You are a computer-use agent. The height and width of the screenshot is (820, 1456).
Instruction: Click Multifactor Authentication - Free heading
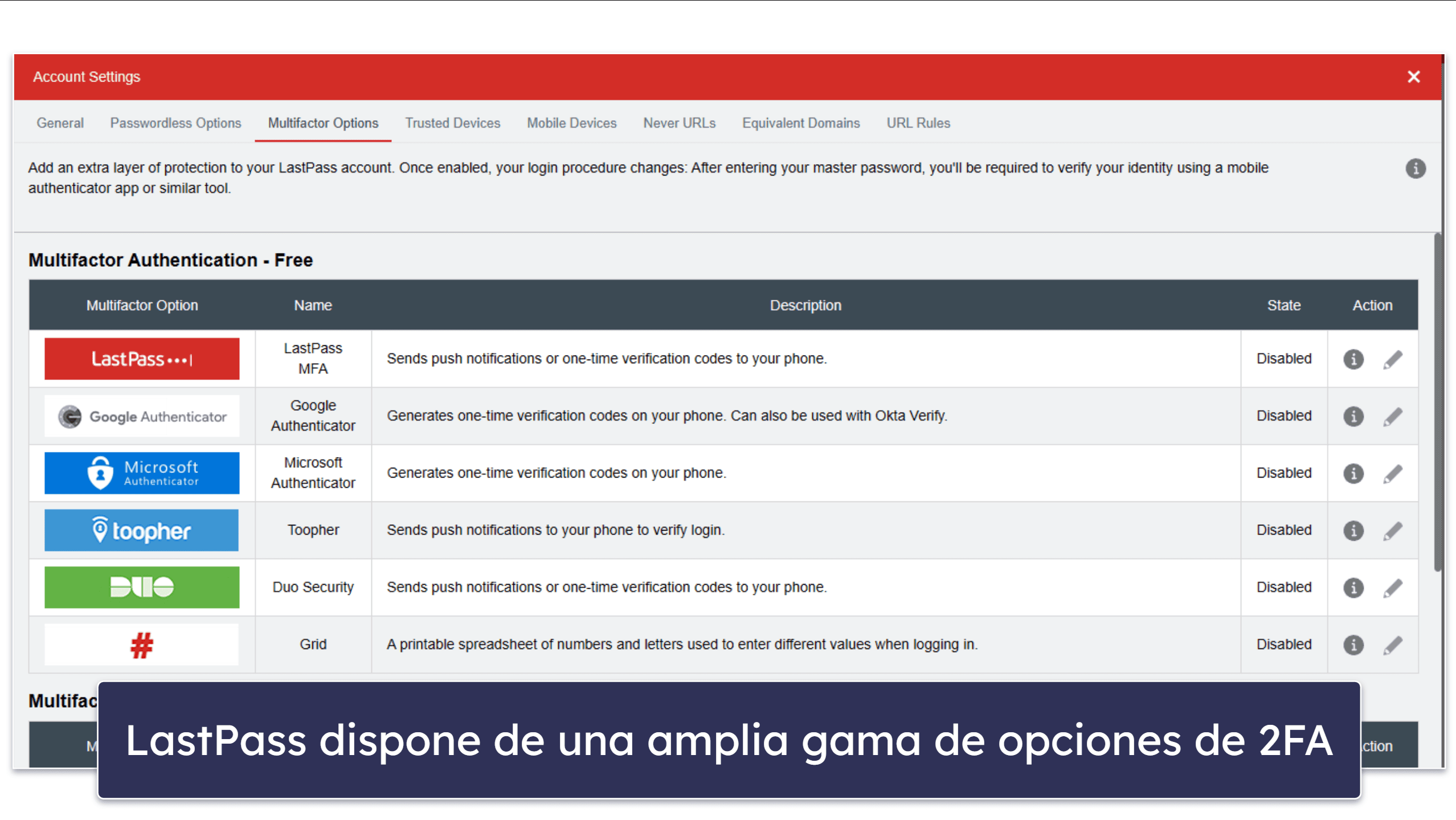pyautogui.click(x=170, y=260)
